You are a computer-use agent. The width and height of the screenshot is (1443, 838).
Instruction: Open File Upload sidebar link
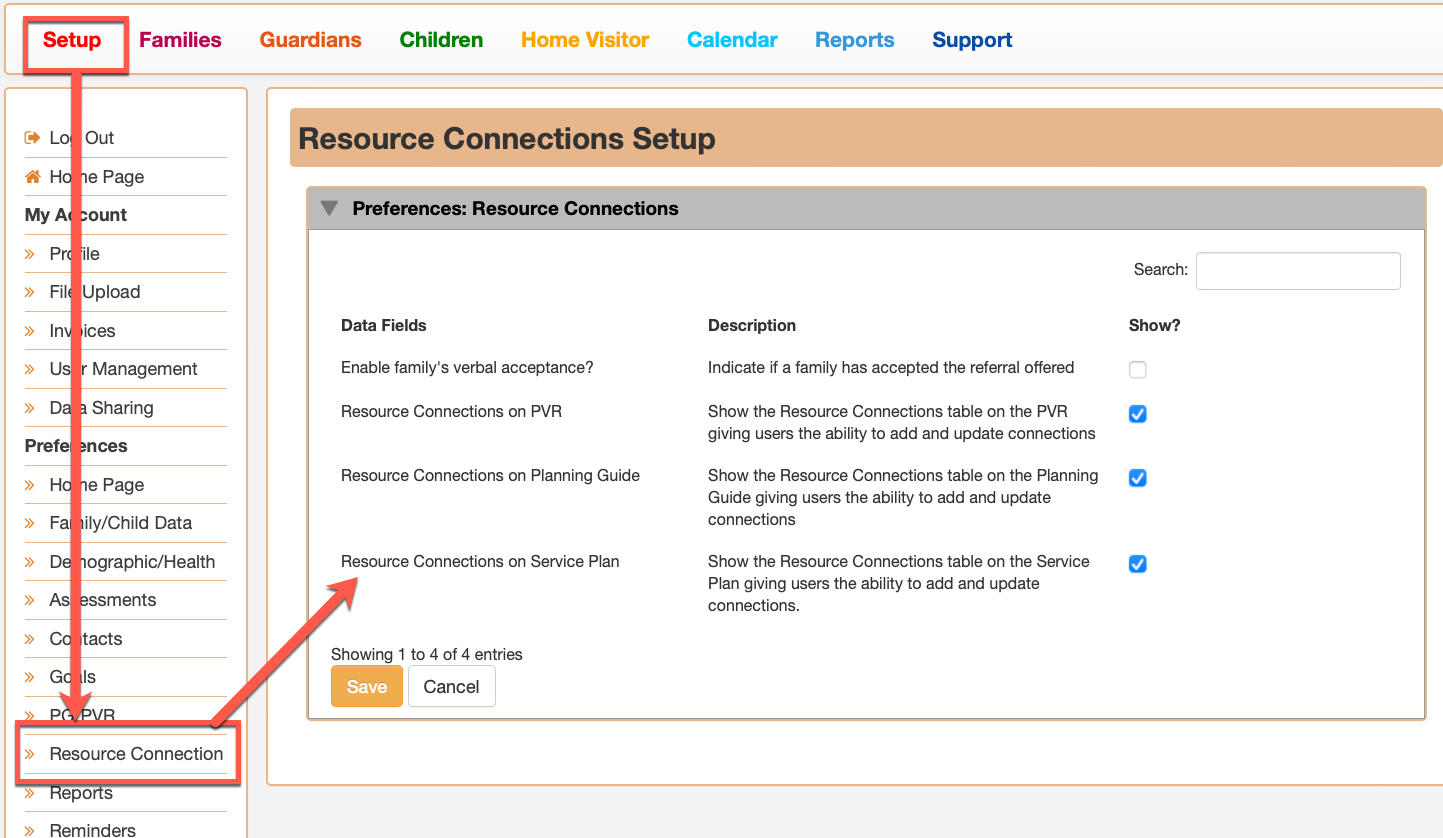95,292
